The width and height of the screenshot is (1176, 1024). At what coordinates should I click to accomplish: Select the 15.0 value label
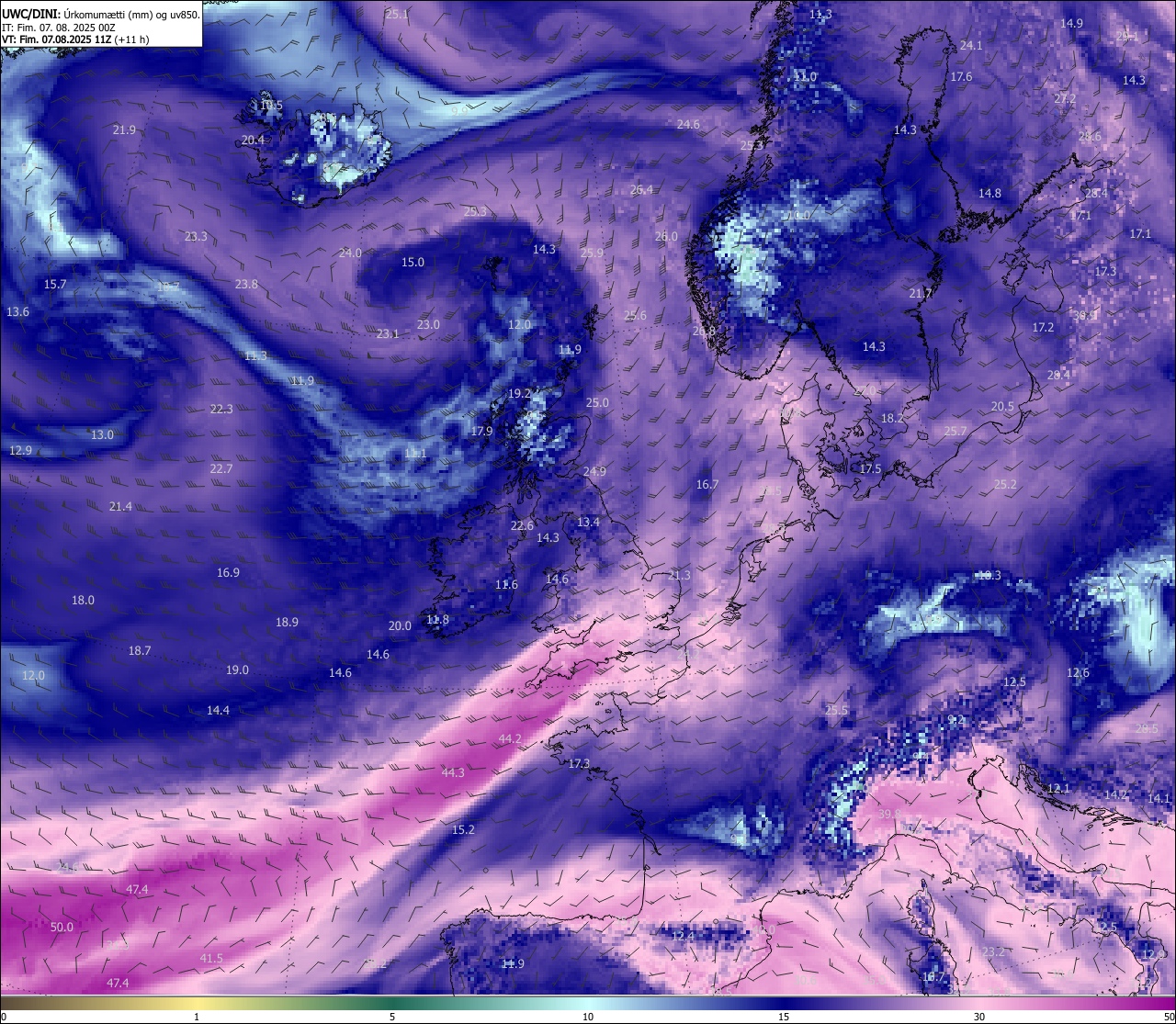click(x=413, y=263)
